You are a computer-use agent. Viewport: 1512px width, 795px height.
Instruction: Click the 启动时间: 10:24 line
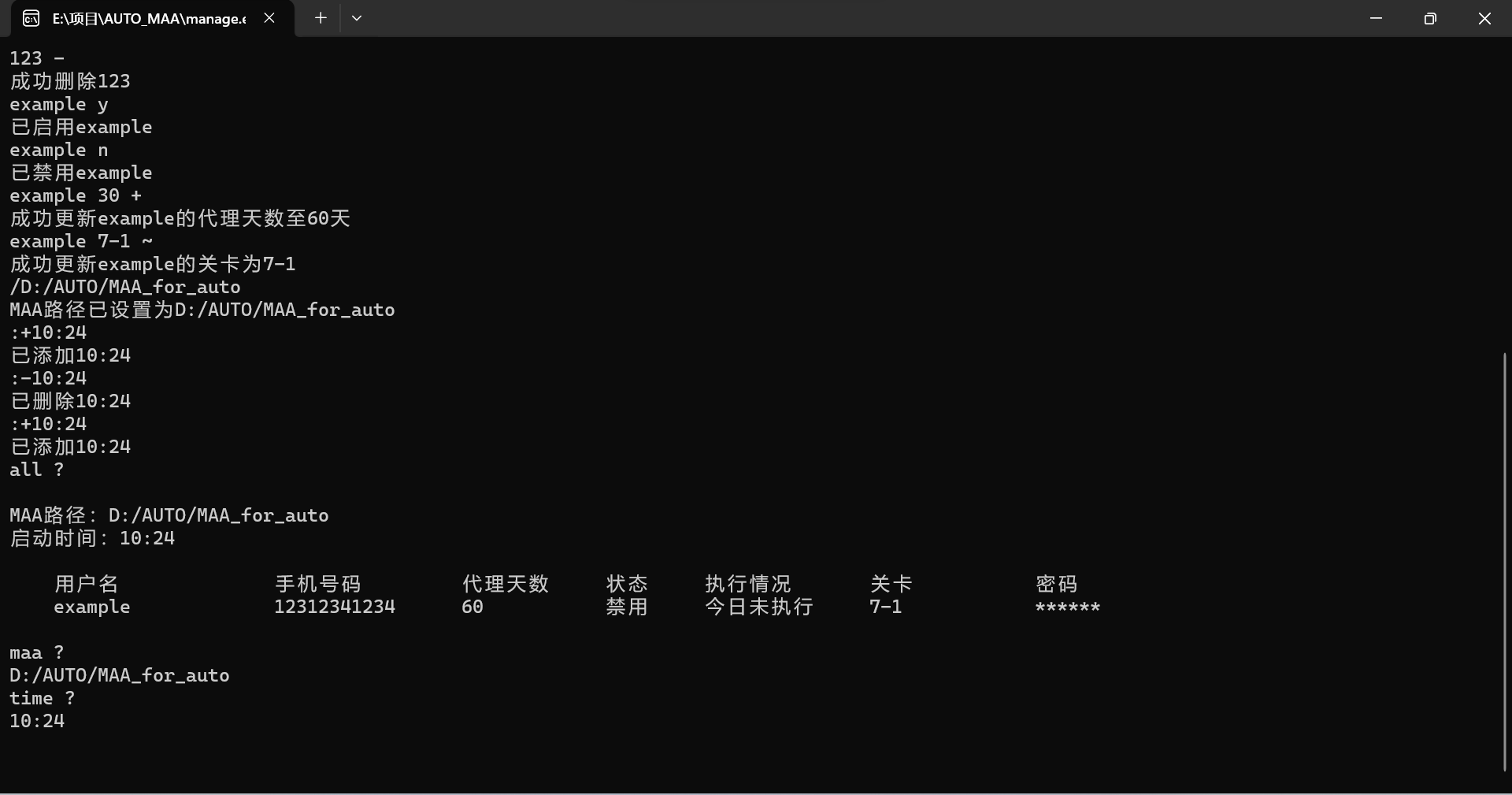pyautogui.click(x=92, y=538)
